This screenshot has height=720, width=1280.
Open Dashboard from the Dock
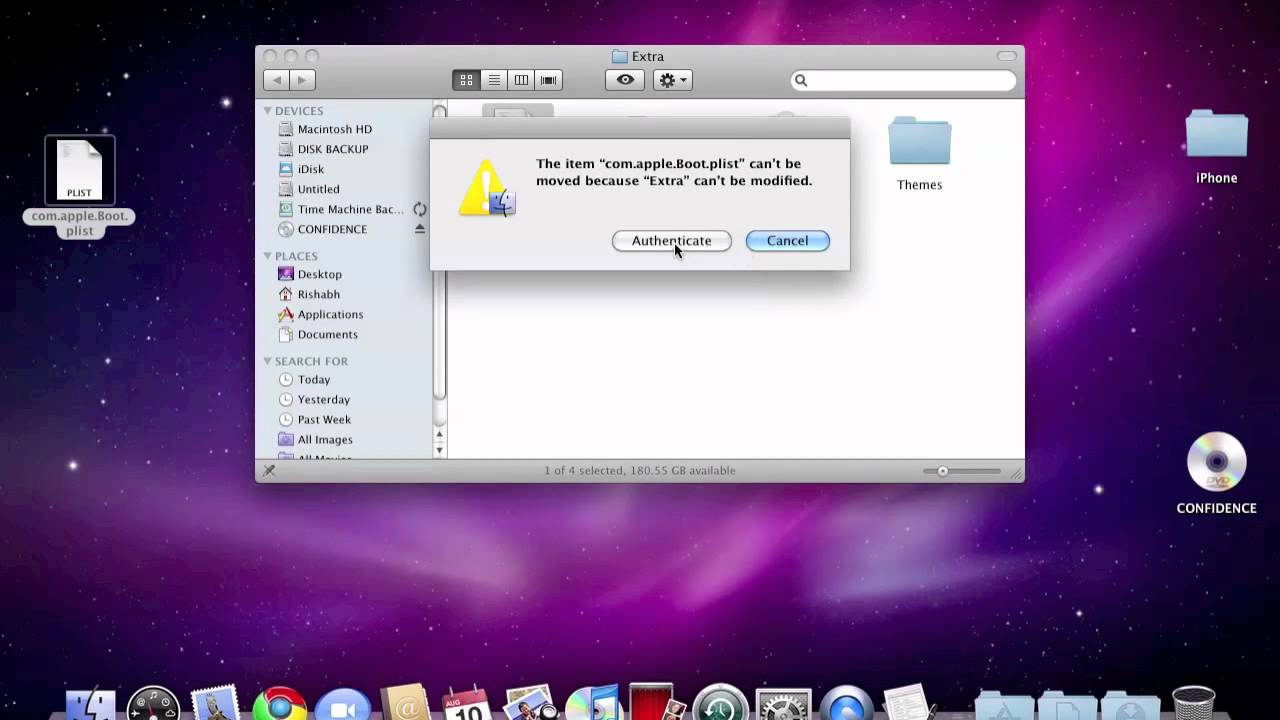(153, 703)
